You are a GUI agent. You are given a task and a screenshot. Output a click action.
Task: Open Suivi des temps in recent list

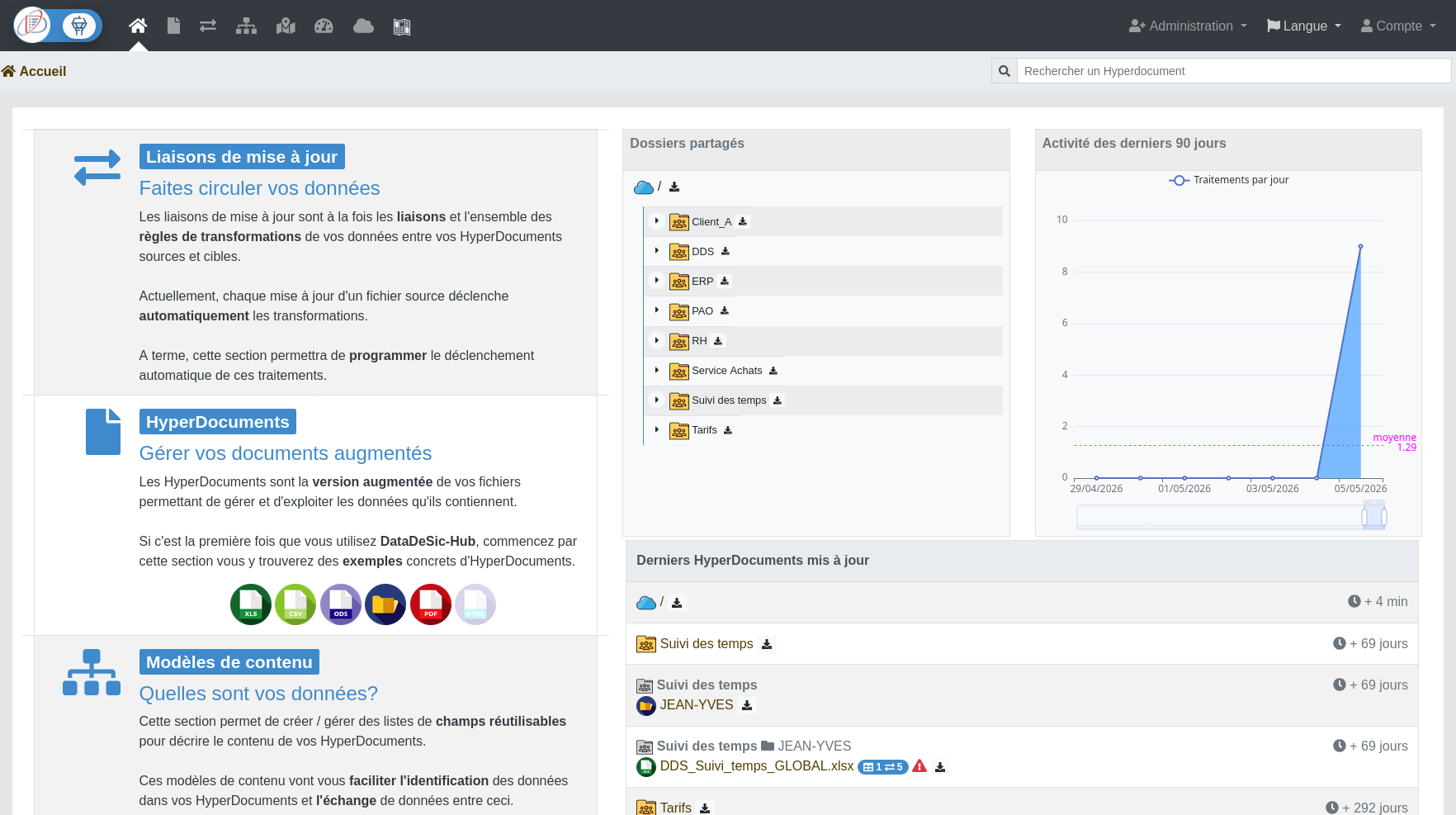pyautogui.click(x=707, y=644)
